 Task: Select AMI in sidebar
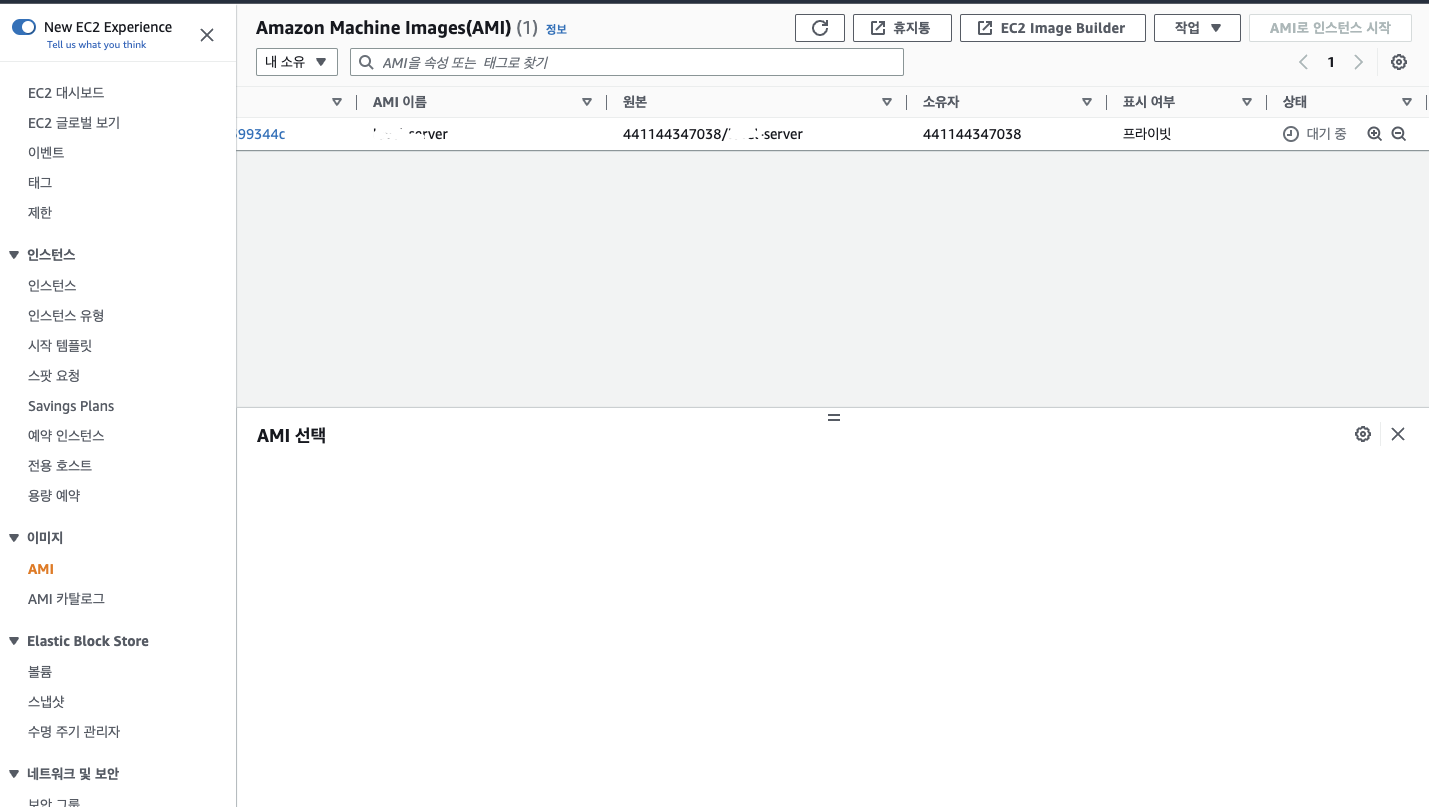tap(41, 569)
